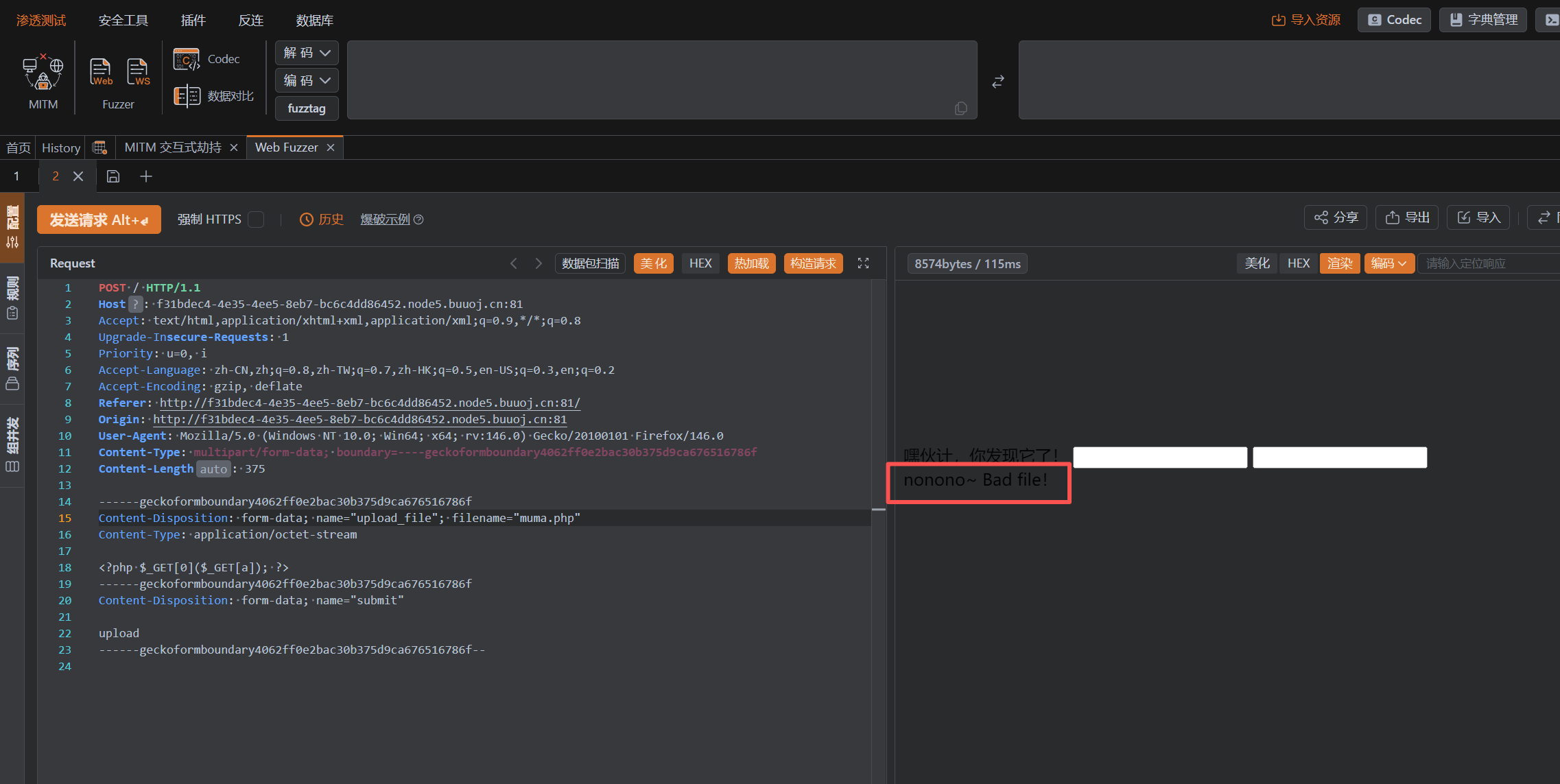Switch to the MITM 交互式劫持 tab
The width and height of the screenshot is (1560, 784).
tap(173, 147)
